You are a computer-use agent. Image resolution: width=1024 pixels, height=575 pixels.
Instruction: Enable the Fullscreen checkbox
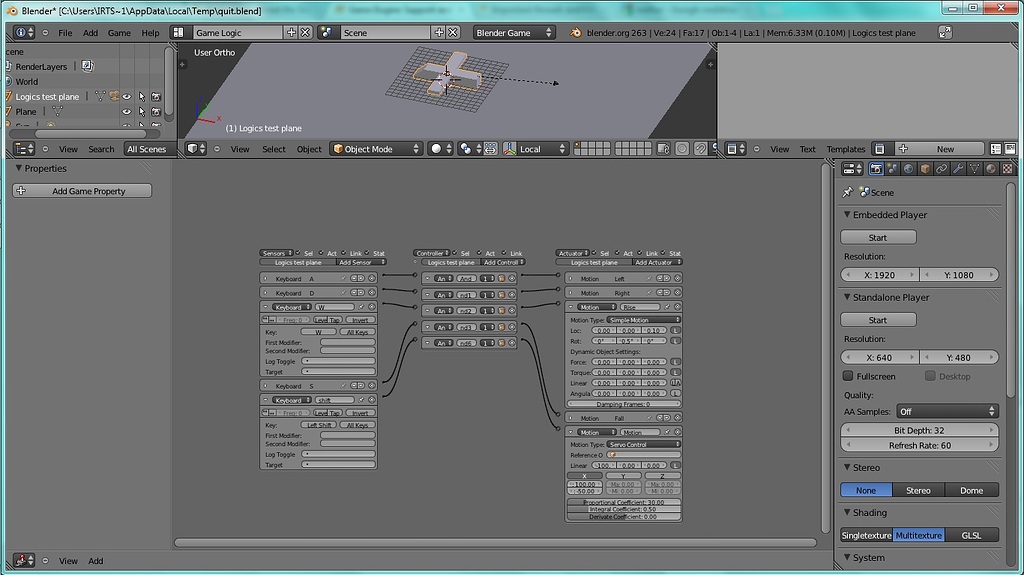tap(848, 376)
